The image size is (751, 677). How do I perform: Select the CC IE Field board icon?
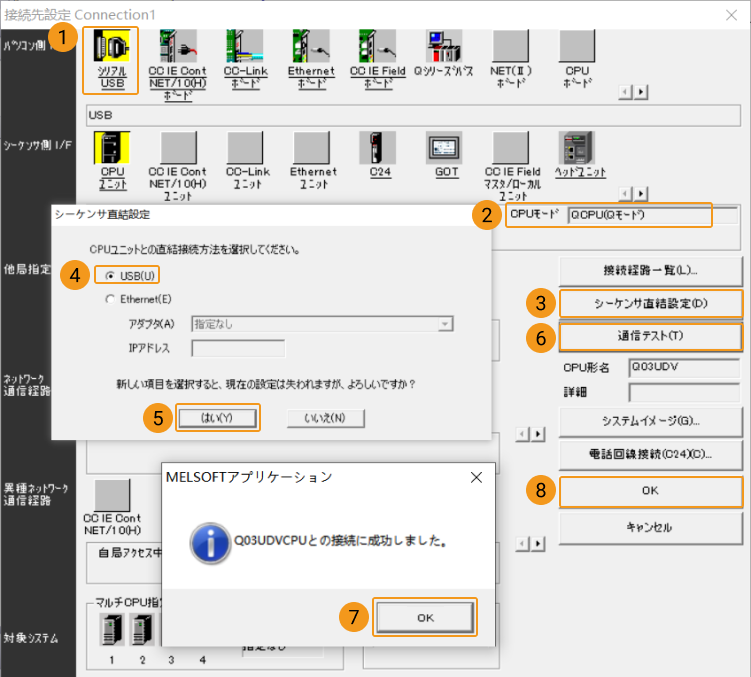(378, 46)
